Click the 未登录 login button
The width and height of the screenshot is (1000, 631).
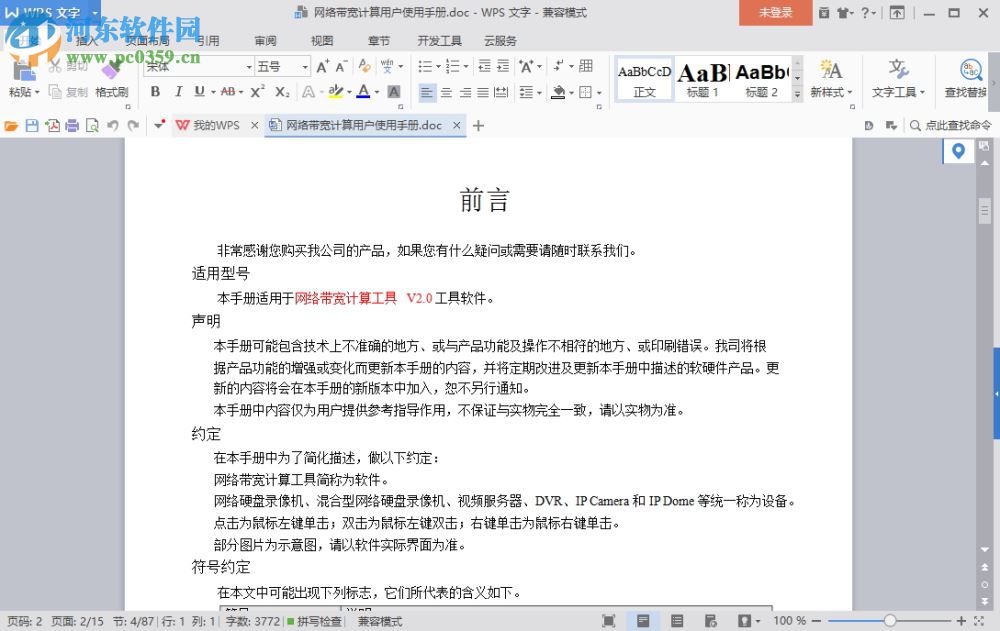tap(775, 13)
